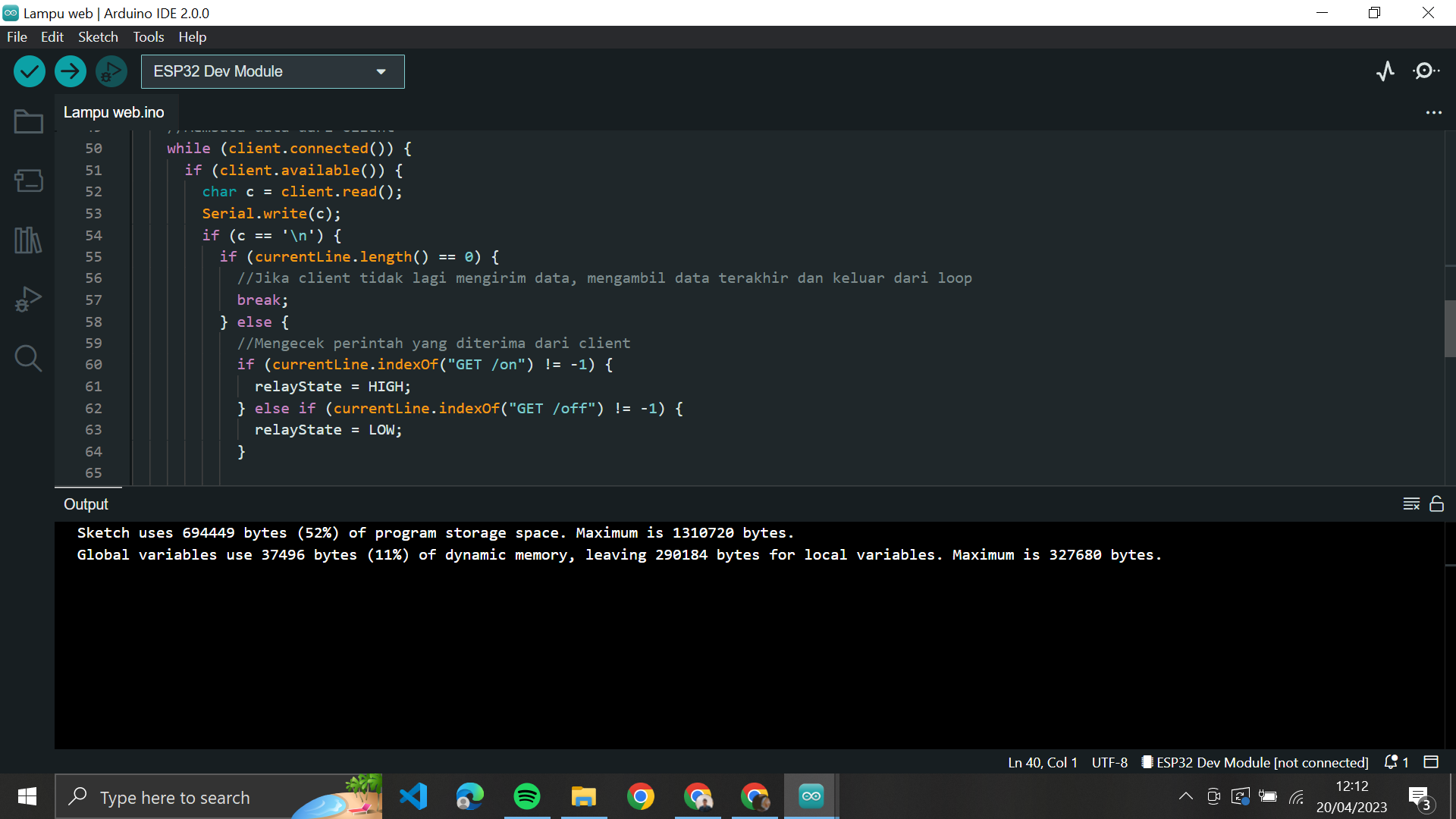Open Visual Studio Code from taskbar

[x=413, y=797]
